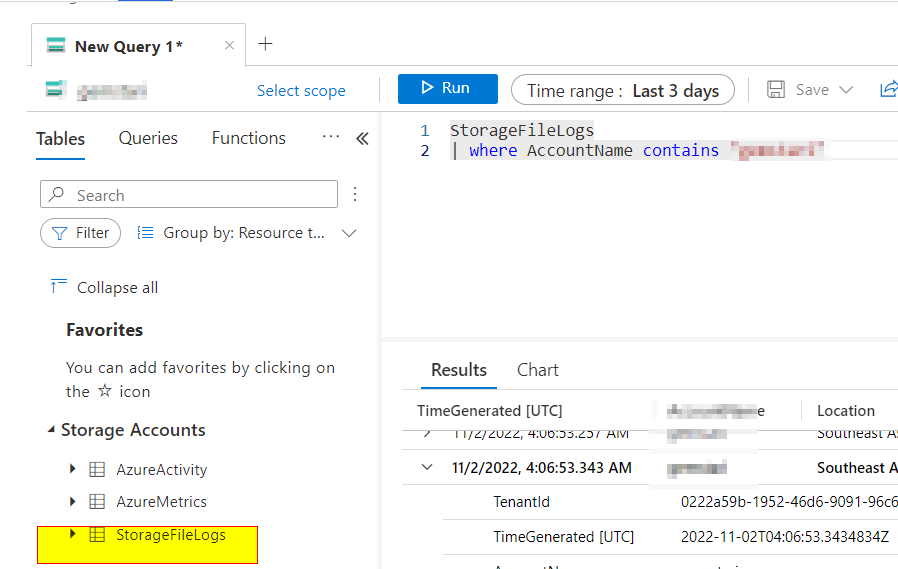Click the AccountName text on line 2
This screenshot has height=569, width=898.
580,151
